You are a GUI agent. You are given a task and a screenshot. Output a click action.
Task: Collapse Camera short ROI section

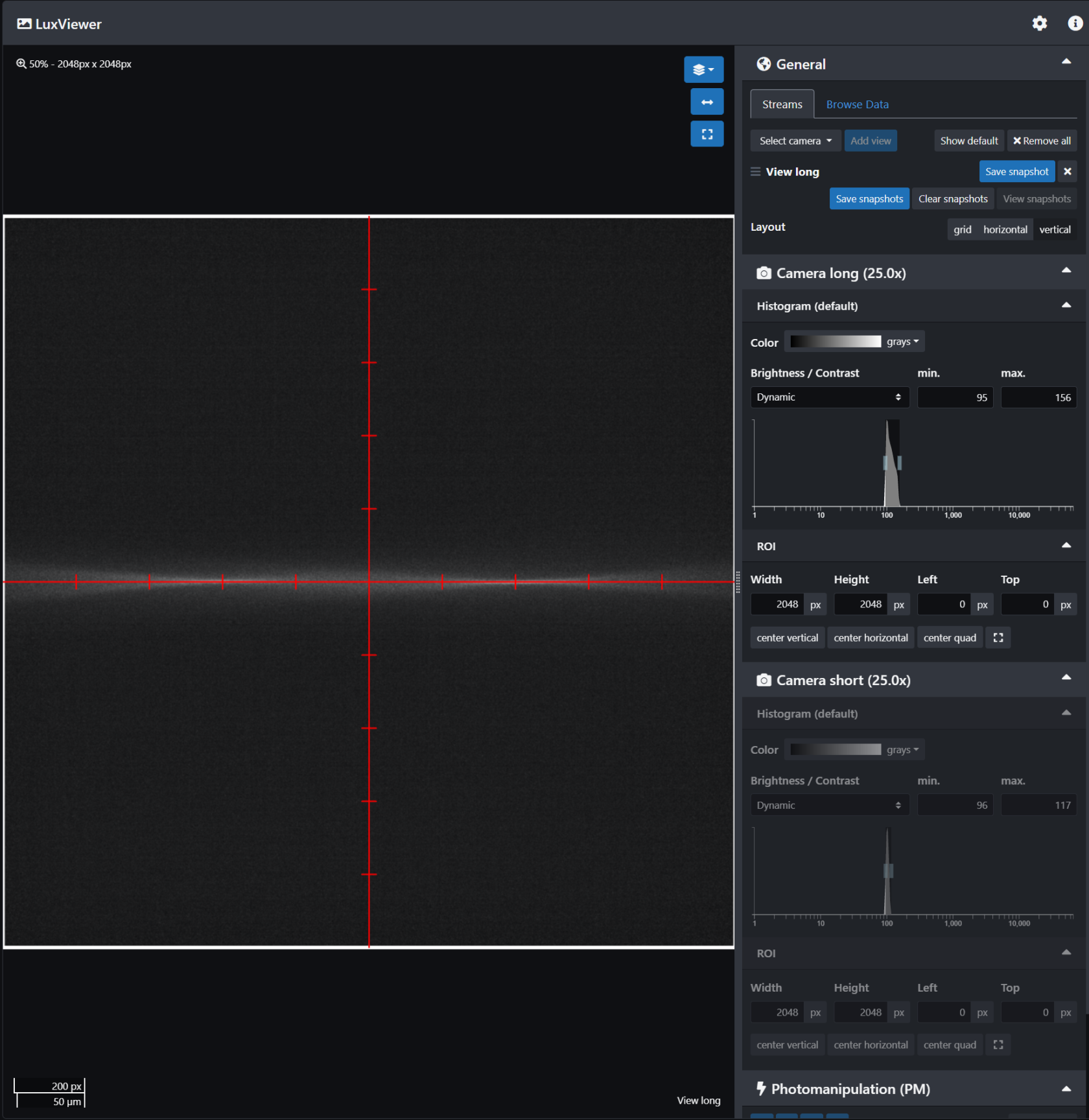(x=1066, y=953)
